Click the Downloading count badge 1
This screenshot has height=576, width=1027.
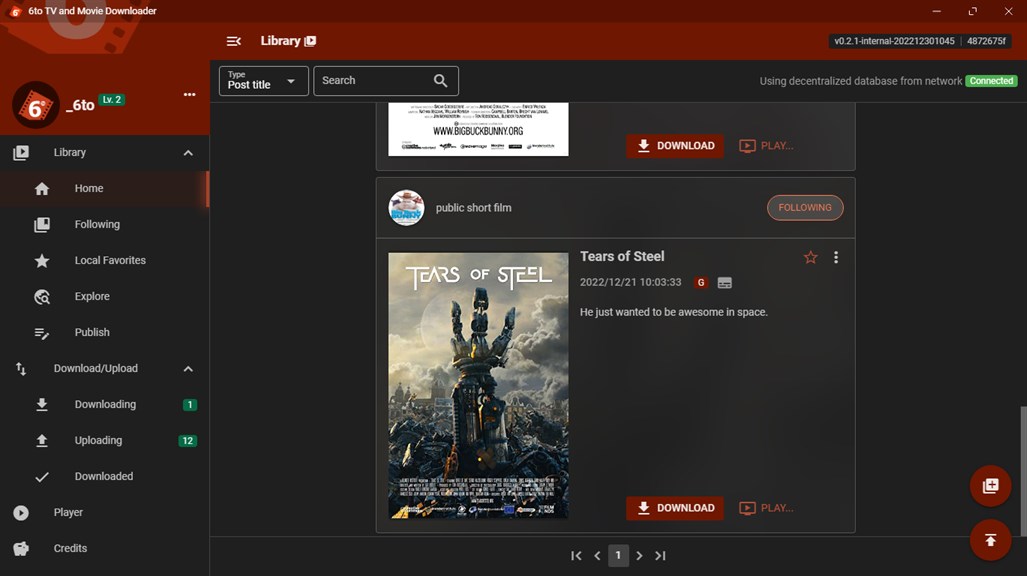190,405
